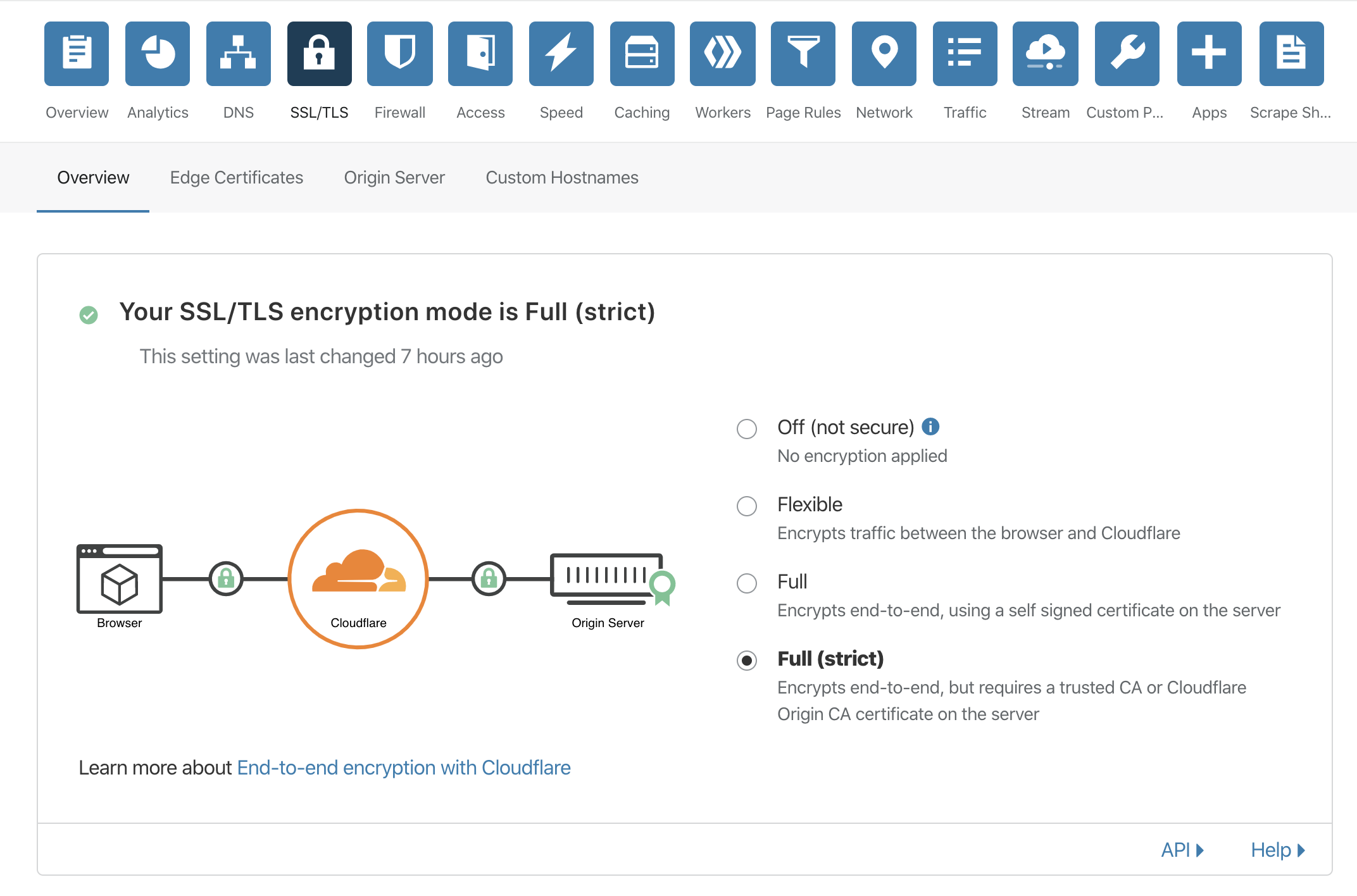This screenshot has height=896, width=1357.
Task: Select the Off (not secure) radio button
Action: tap(747, 429)
